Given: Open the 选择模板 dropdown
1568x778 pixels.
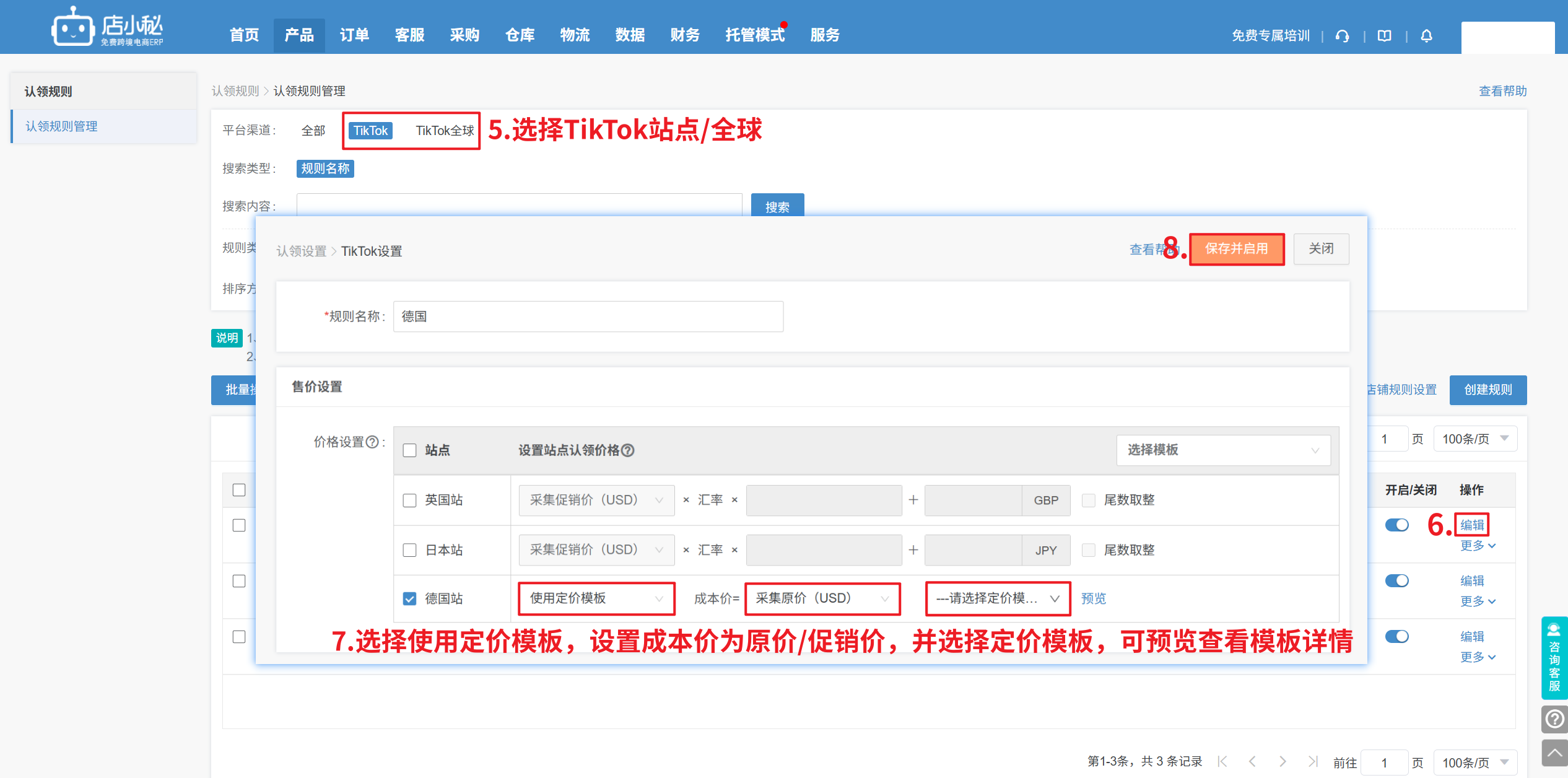Looking at the screenshot, I should pos(1222,450).
